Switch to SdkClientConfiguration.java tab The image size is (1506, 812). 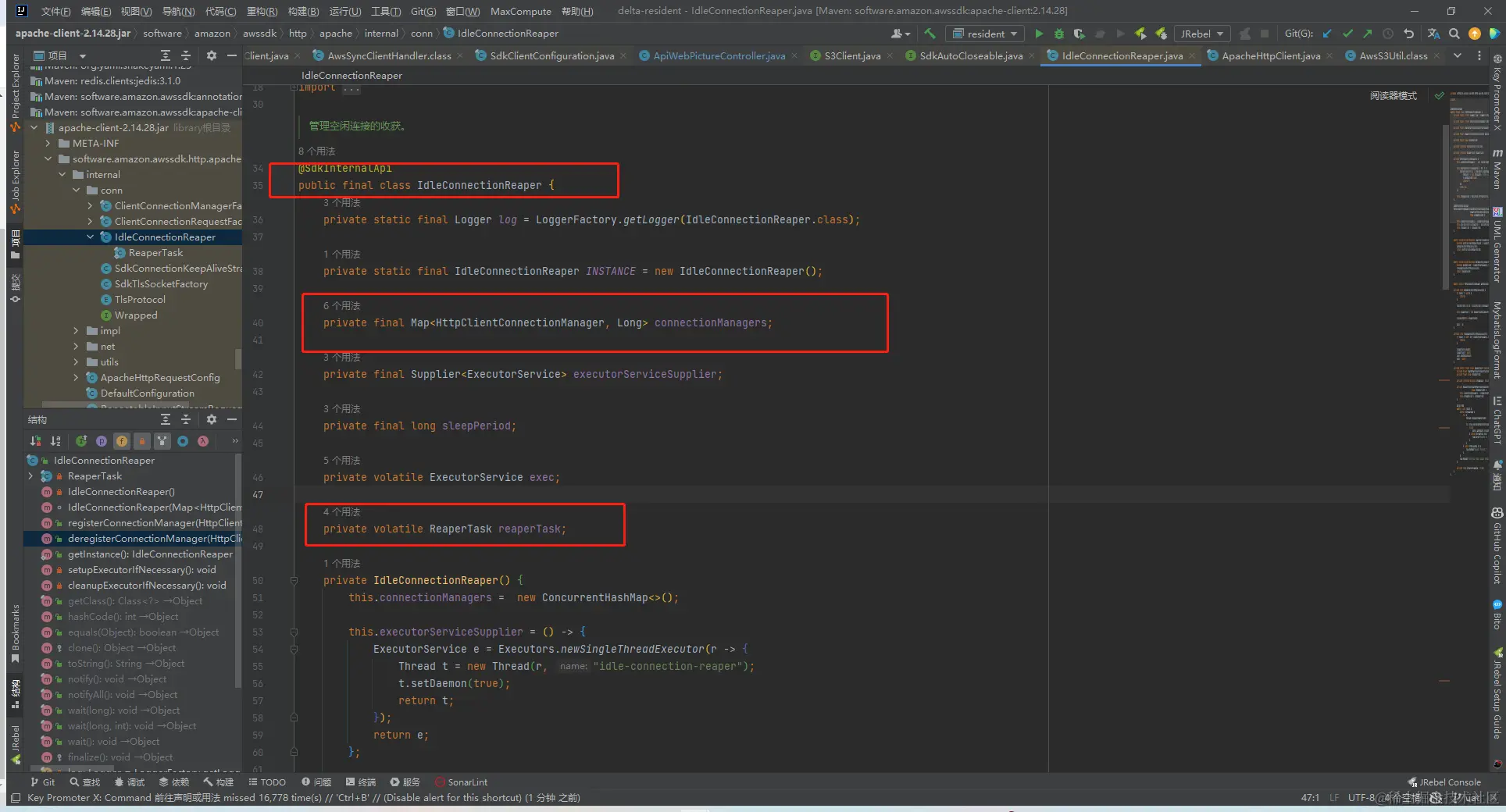tap(551, 55)
